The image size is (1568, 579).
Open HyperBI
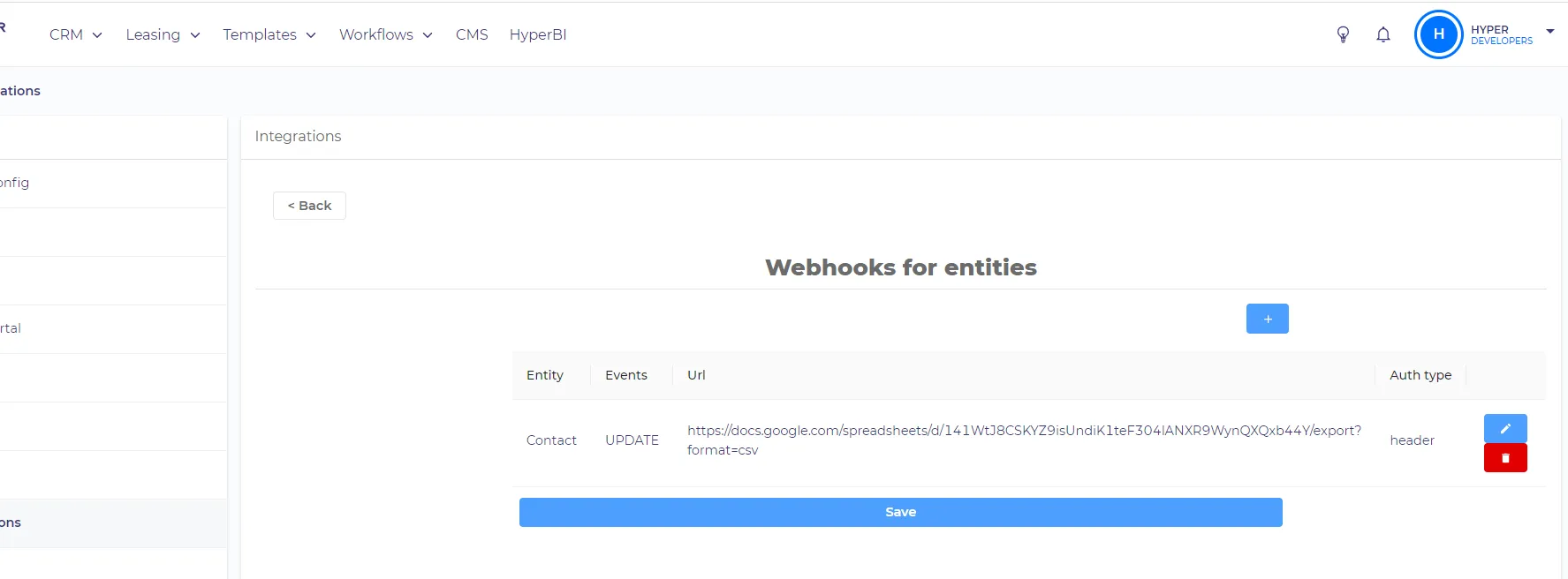(538, 34)
